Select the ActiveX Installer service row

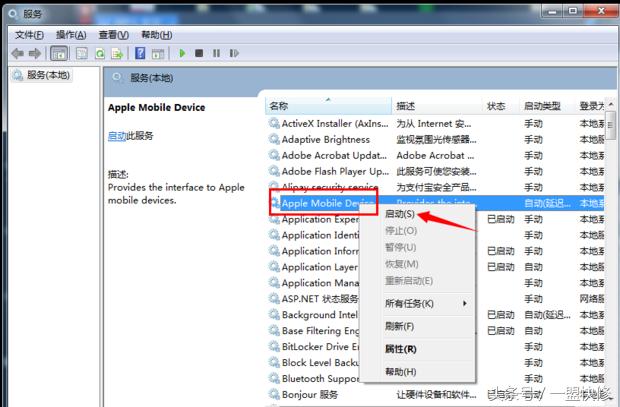pos(436,123)
